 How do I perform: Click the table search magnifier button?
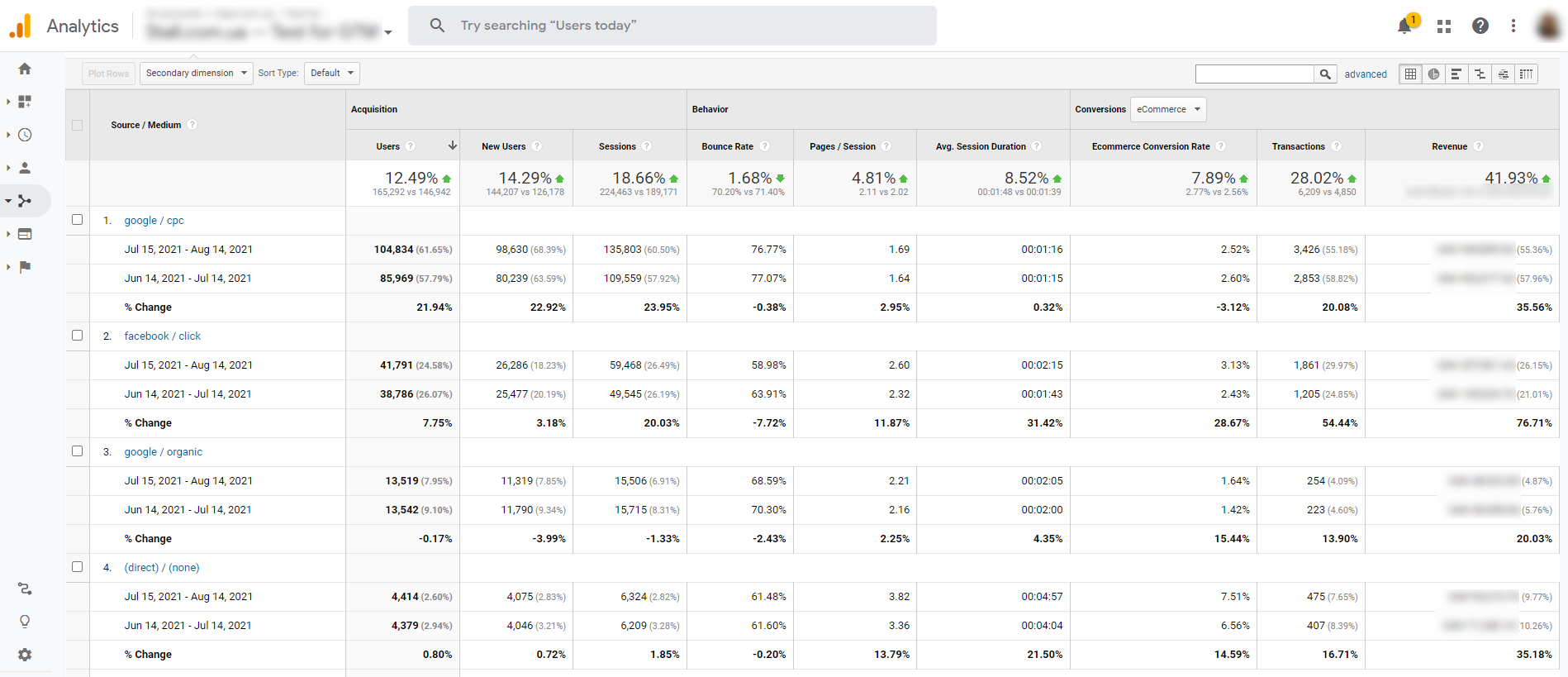pyautogui.click(x=1325, y=74)
